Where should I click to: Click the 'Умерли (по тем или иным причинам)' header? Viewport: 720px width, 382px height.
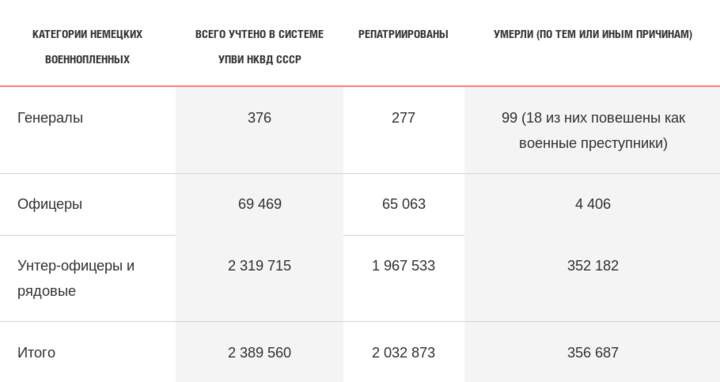(x=593, y=34)
